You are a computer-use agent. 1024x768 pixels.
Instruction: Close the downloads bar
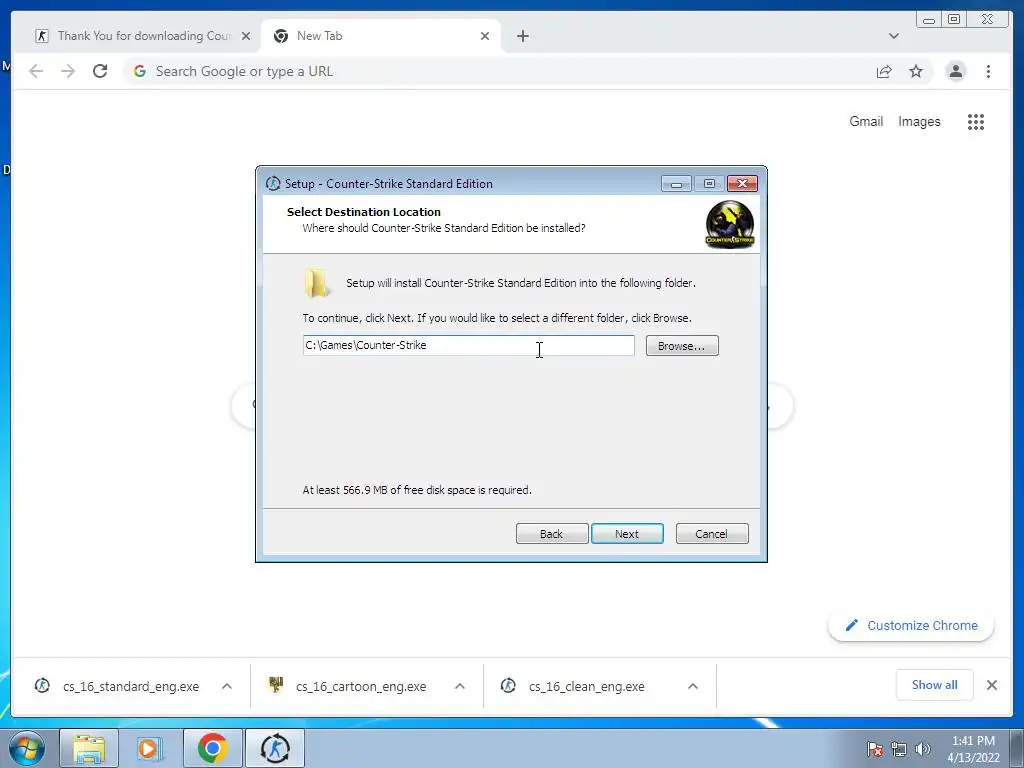point(991,685)
